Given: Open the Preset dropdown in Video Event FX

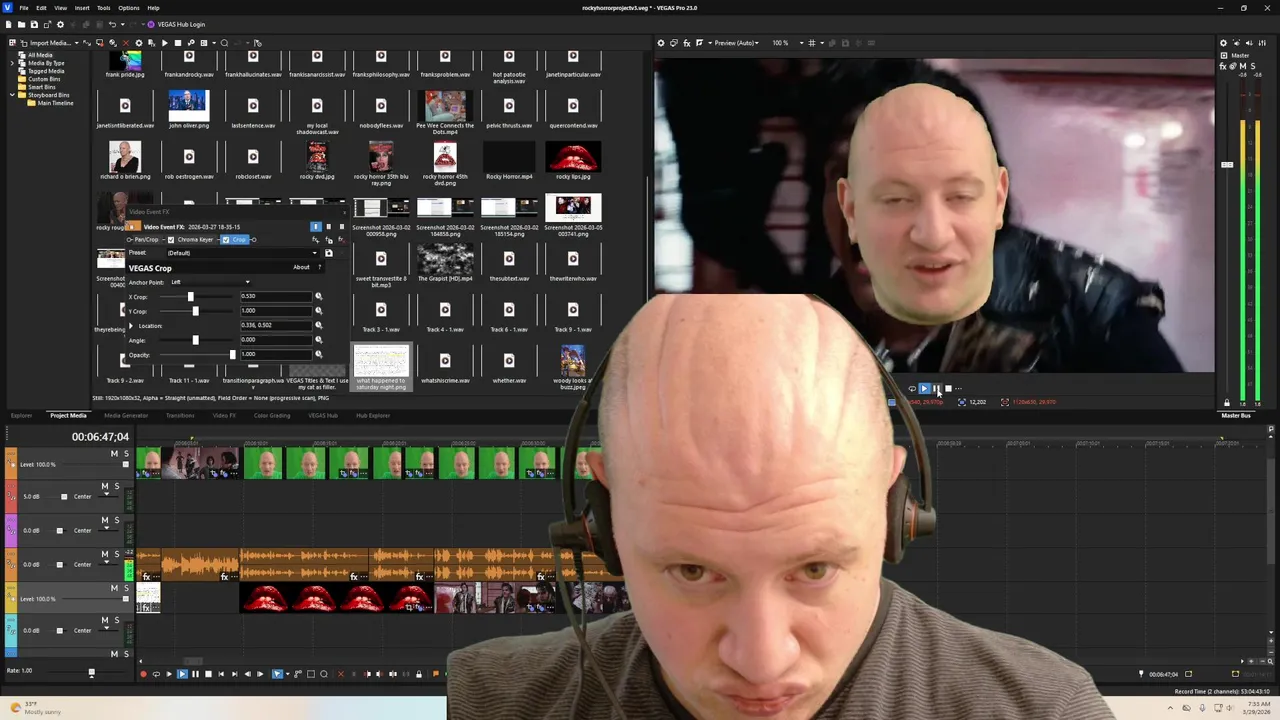Looking at the screenshot, I should point(242,253).
